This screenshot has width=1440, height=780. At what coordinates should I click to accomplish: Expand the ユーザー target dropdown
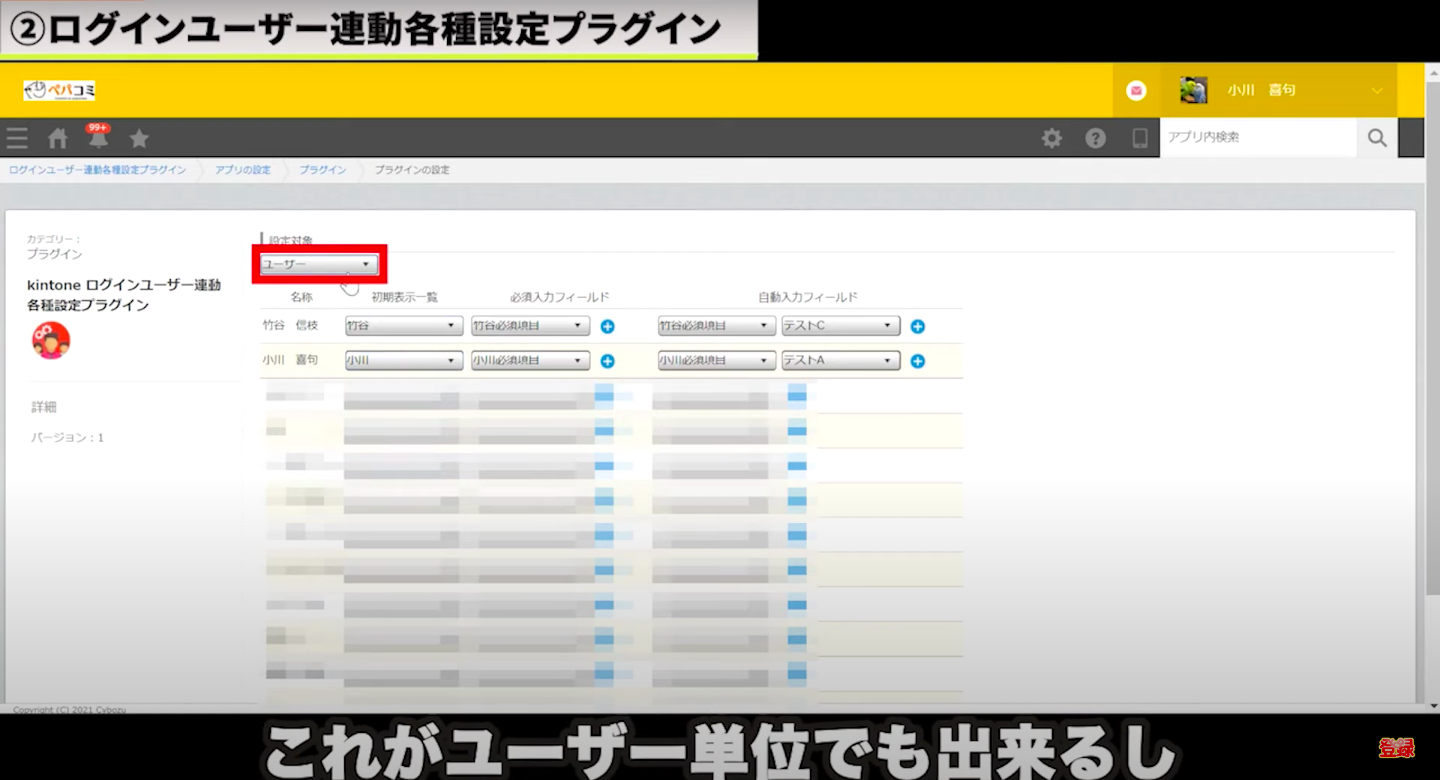[318, 265]
